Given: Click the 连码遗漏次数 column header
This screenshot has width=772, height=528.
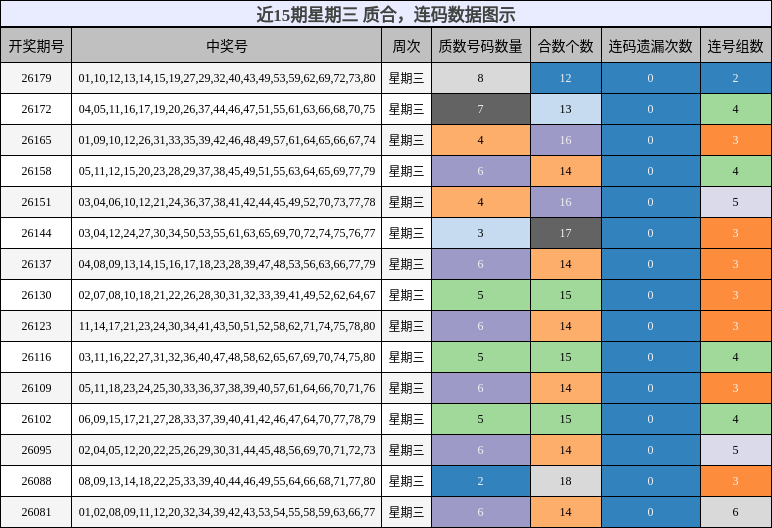Looking at the screenshot, I should click(650, 45).
